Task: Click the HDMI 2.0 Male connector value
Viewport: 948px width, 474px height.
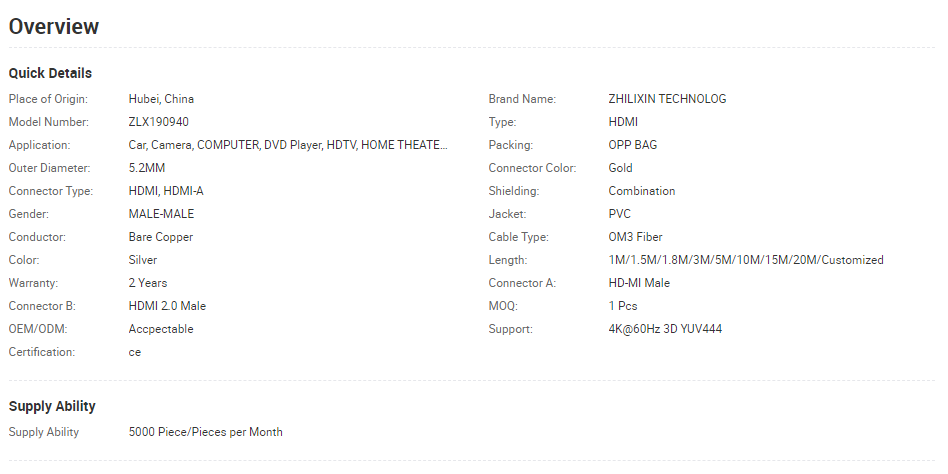Action: tap(167, 306)
